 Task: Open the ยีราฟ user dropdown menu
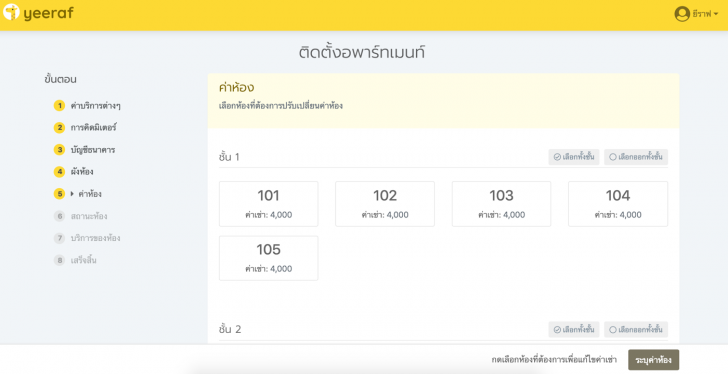(696, 14)
